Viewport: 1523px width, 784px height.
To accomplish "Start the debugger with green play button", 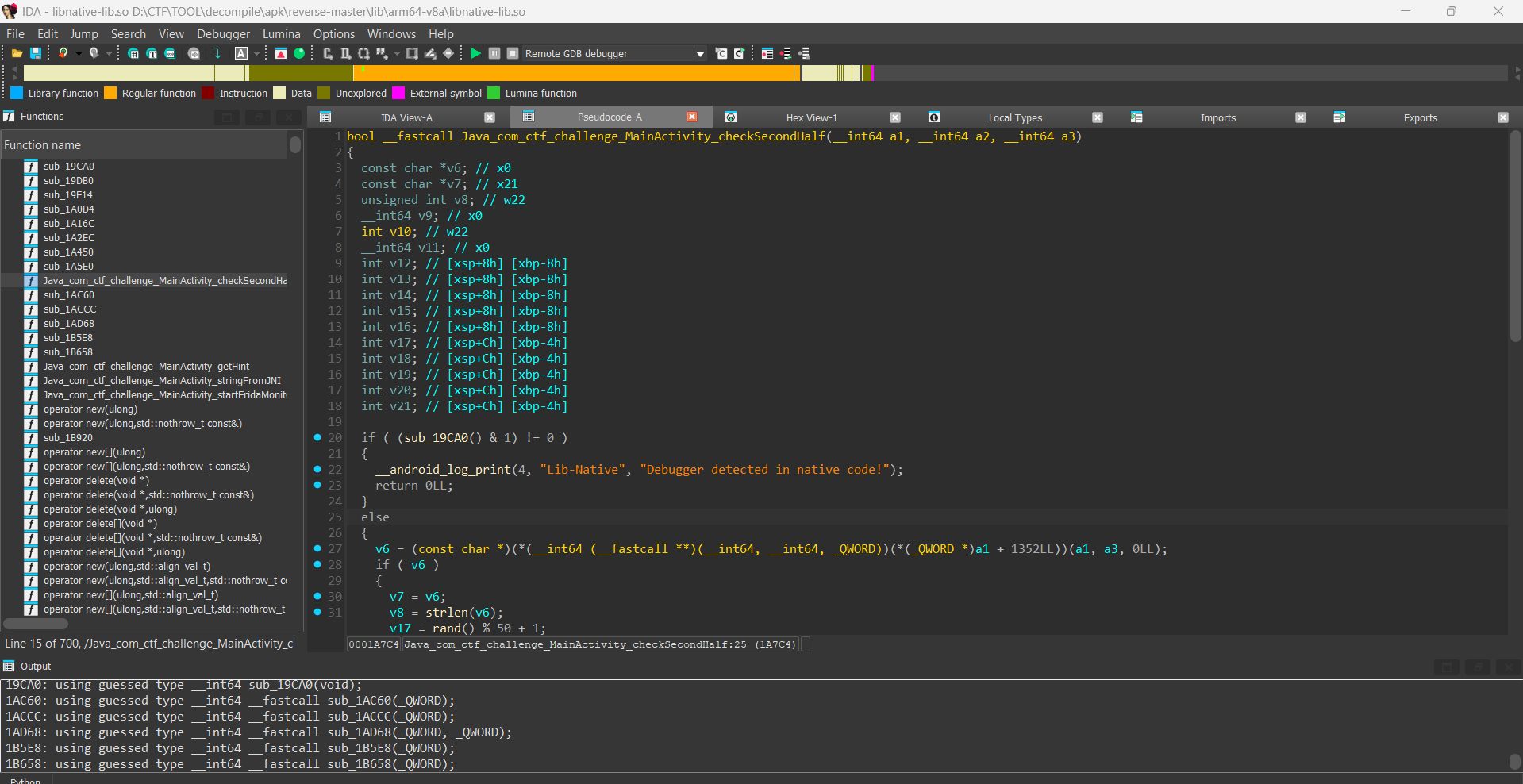I will pos(475,53).
